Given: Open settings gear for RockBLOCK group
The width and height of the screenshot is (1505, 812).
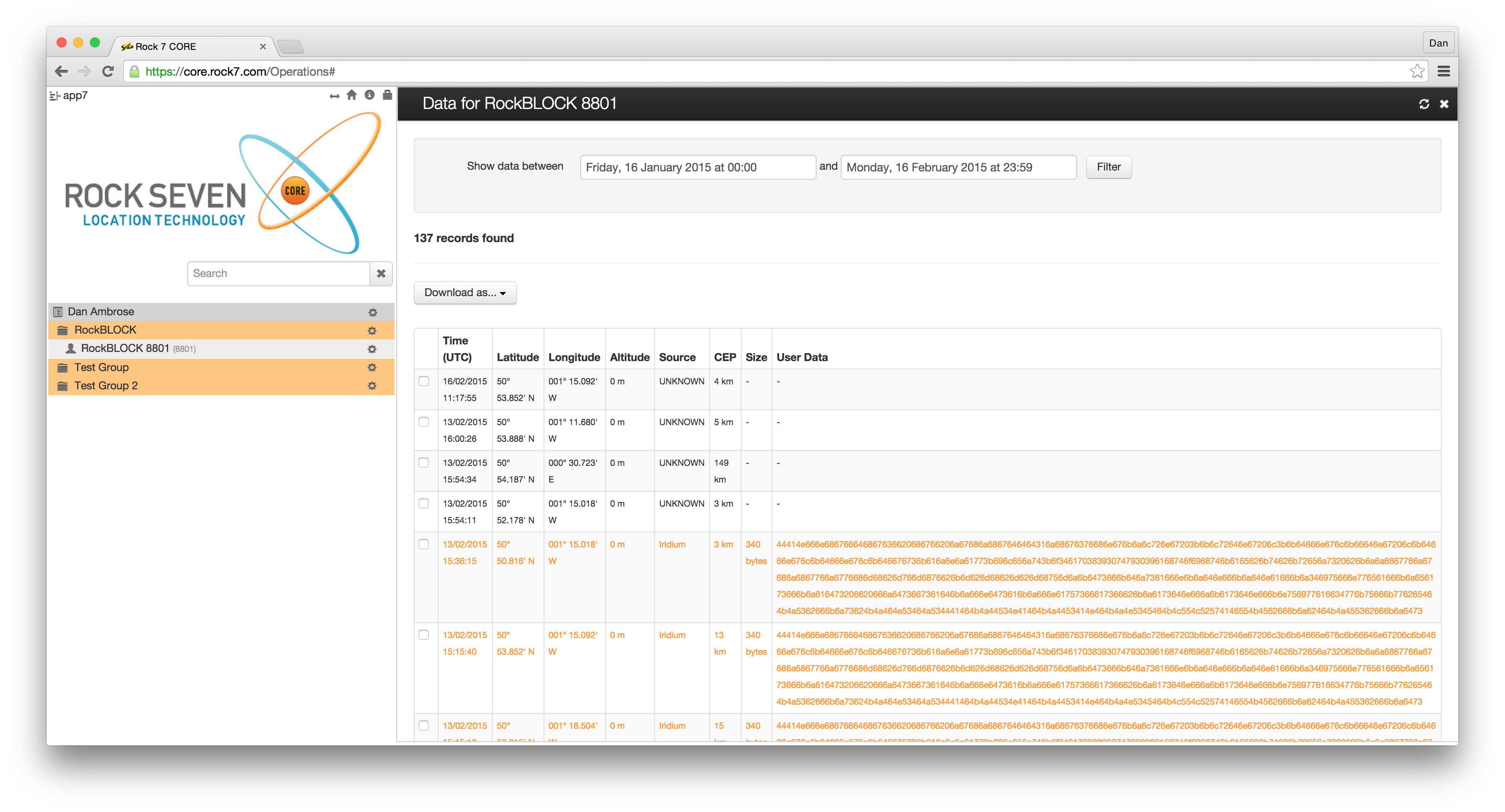Looking at the screenshot, I should 372,330.
